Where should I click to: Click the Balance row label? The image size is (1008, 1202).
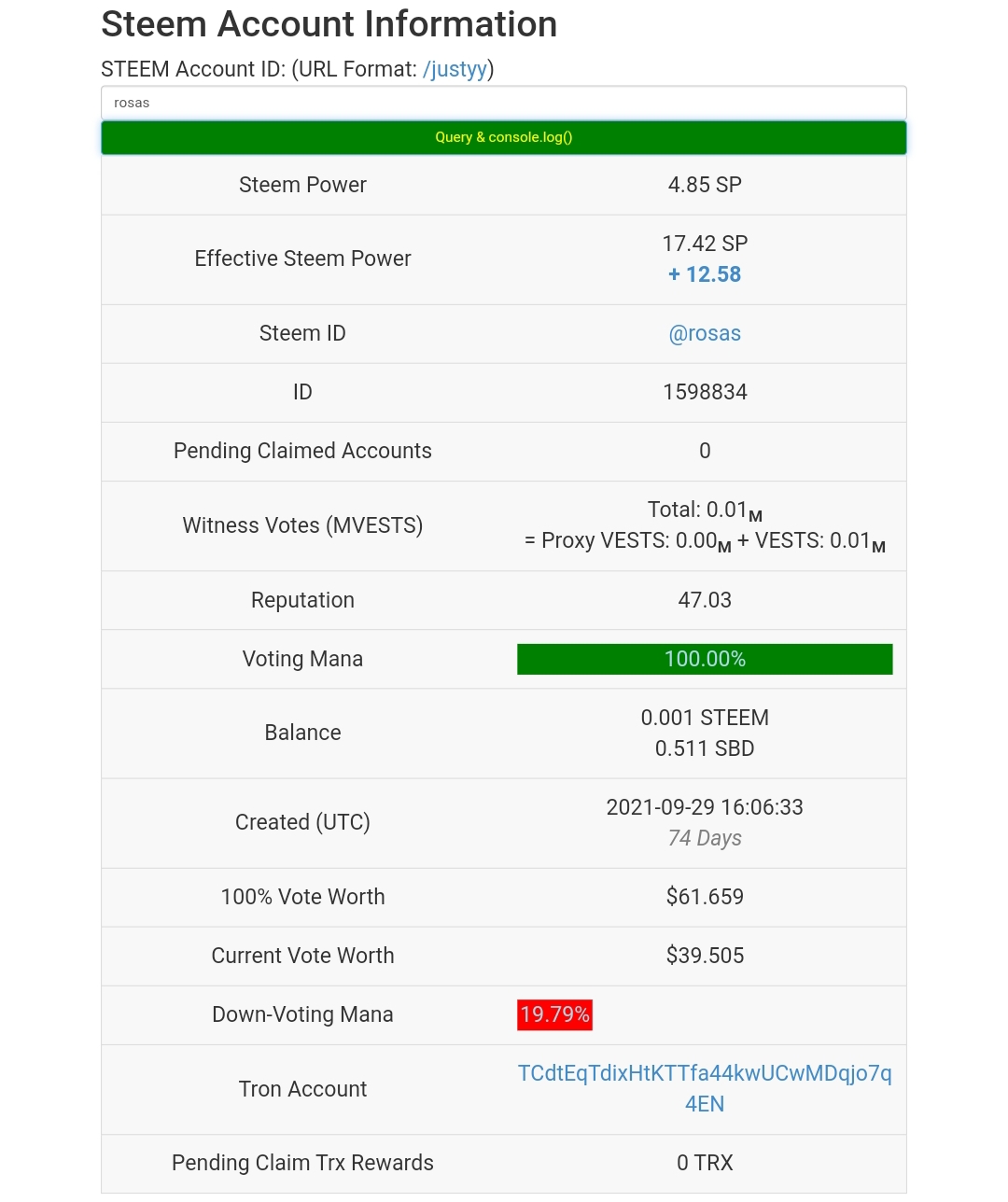302,733
